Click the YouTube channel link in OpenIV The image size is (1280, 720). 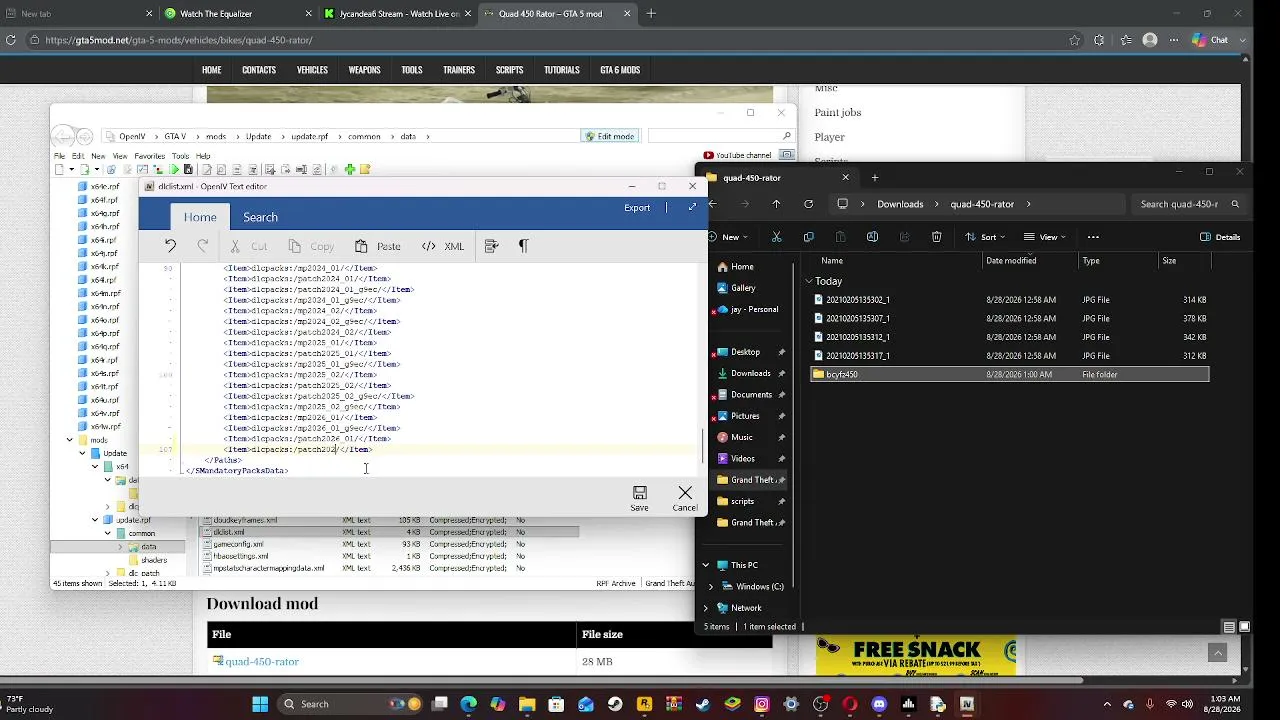coord(737,155)
